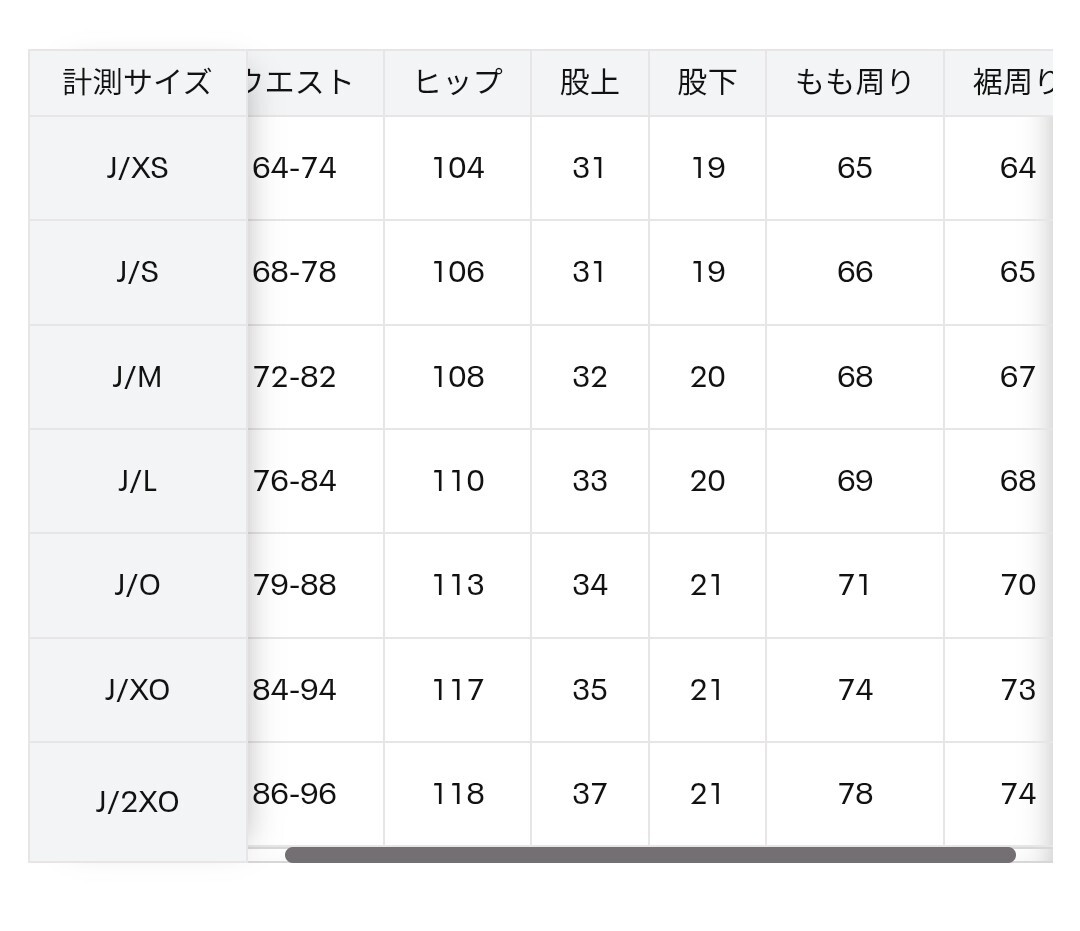
Task: Select the ヒップ column header
Action: click(x=457, y=82)
